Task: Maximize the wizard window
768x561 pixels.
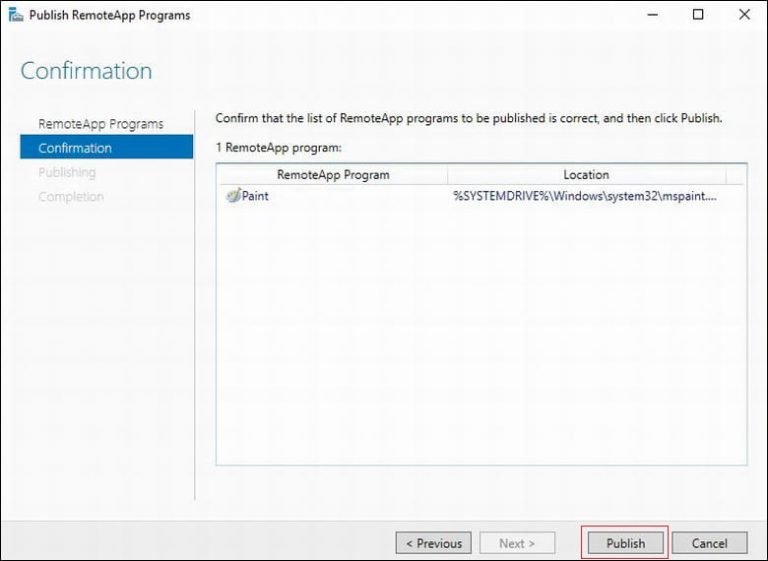Action: point(698,15)
